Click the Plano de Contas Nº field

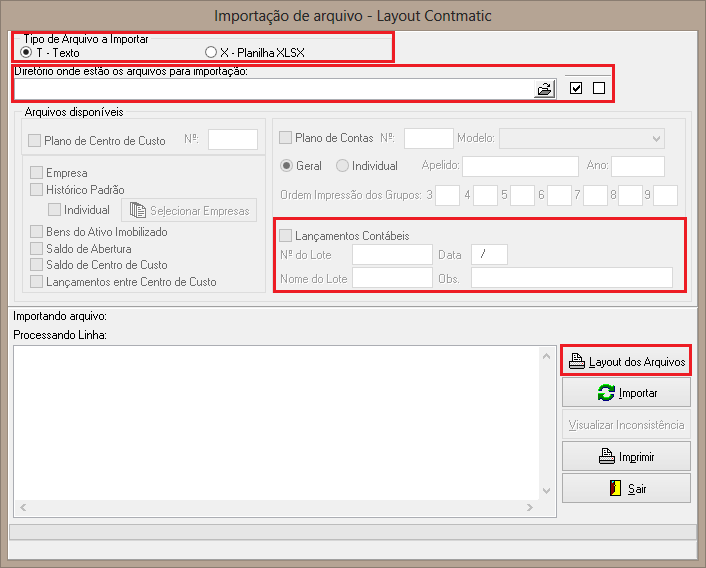click(429, 138)
